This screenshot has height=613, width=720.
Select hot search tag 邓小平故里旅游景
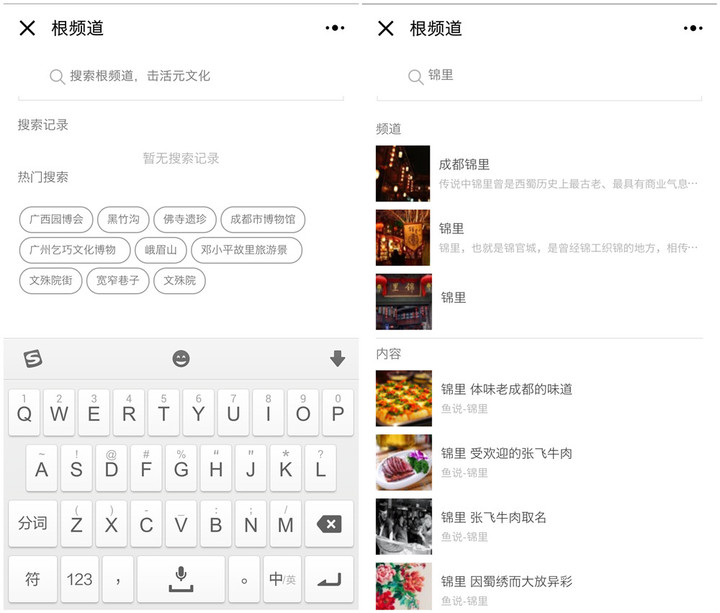tap(247, 250)
